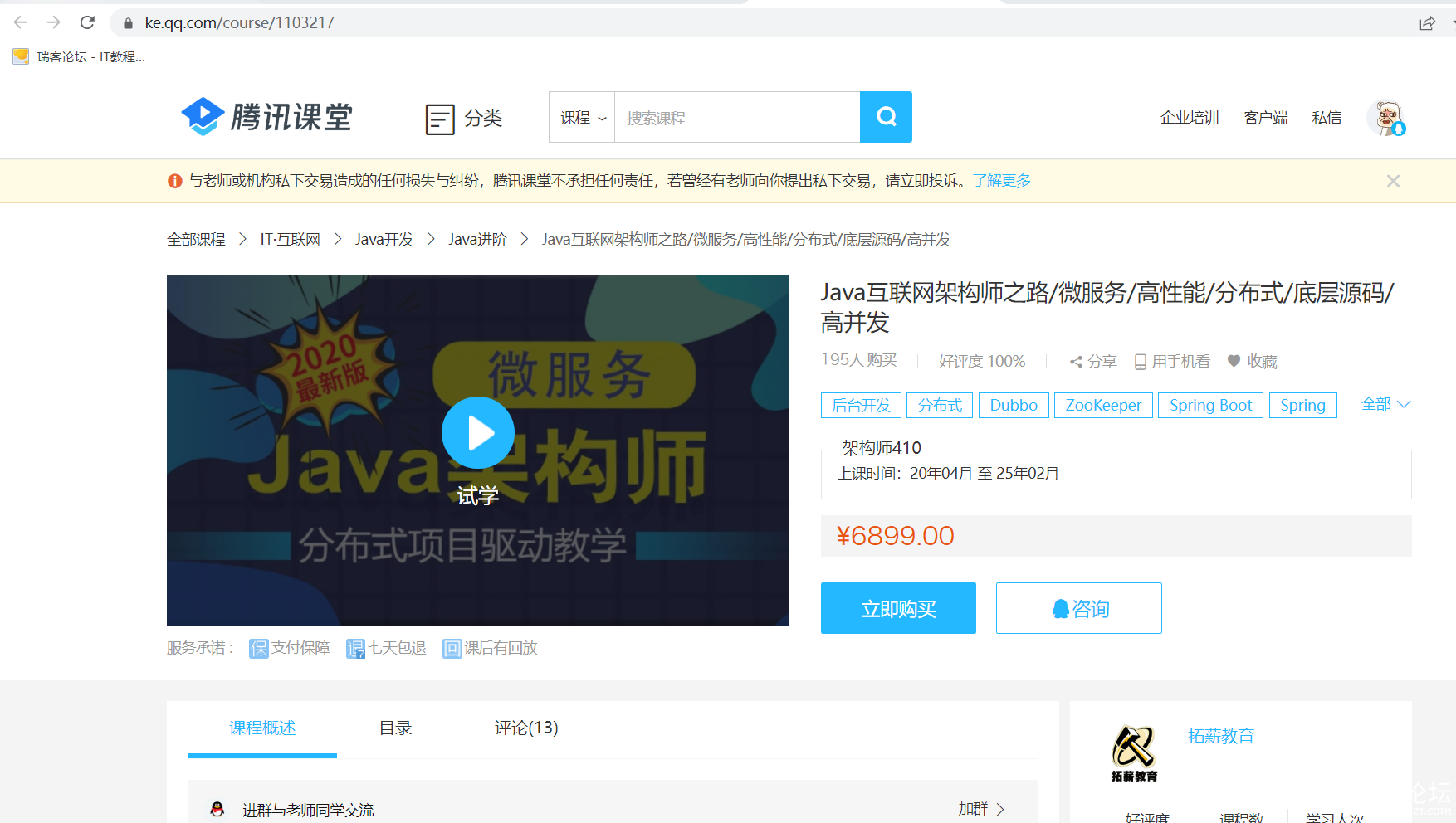Viewport: 1456px width, 823px height.
Task: Click 咨询 consult button
Action: point(1078,608)
